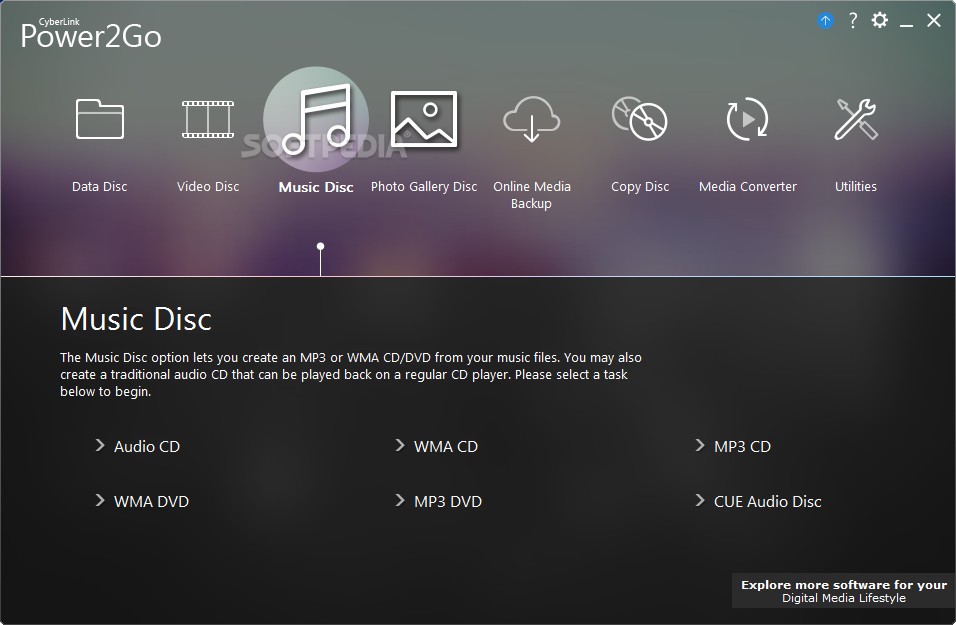Open help with the question mark

point(852,21)
